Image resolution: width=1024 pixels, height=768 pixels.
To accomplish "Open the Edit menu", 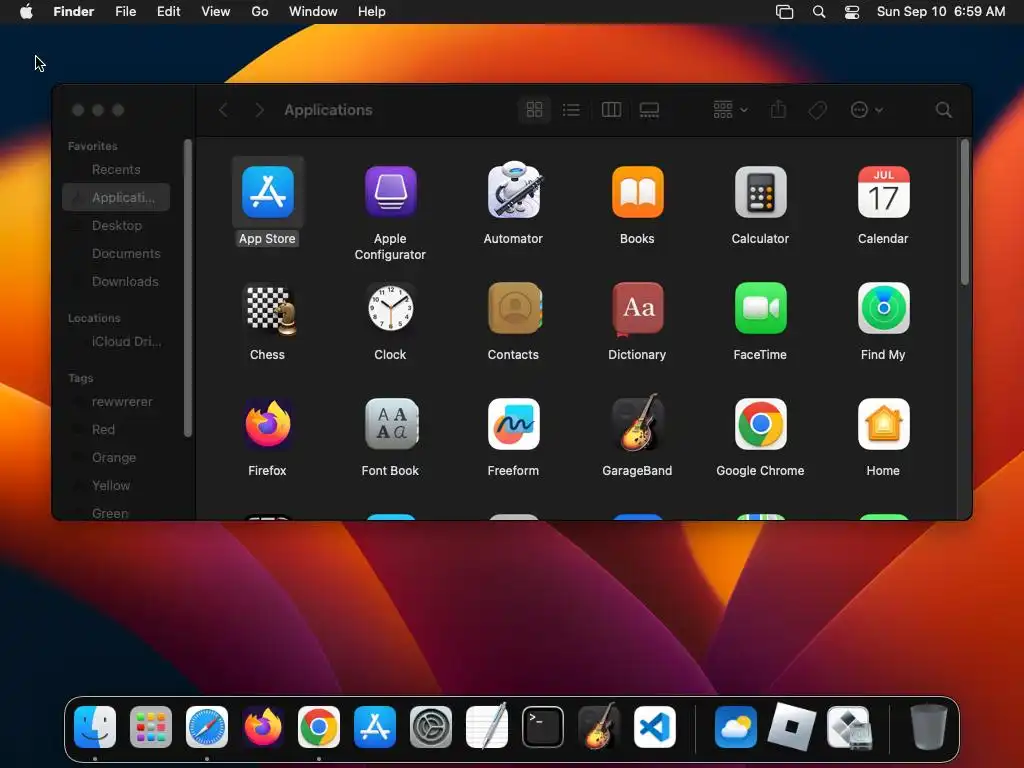I will (168, 12).
